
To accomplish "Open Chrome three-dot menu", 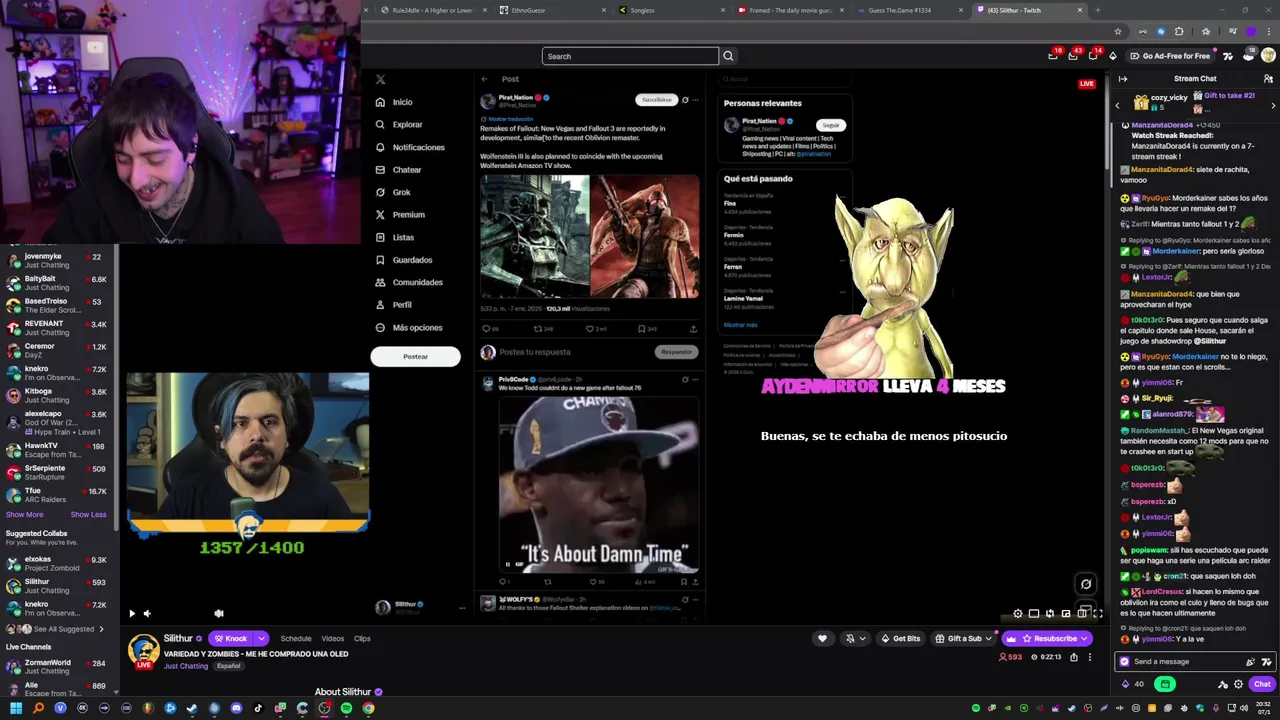I will [1270, 31].
